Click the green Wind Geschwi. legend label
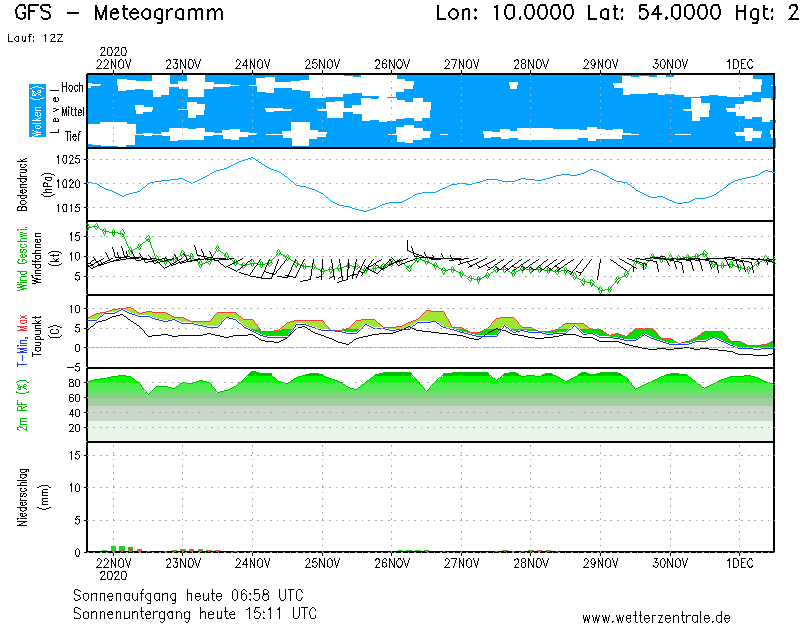 pos(22,258)
